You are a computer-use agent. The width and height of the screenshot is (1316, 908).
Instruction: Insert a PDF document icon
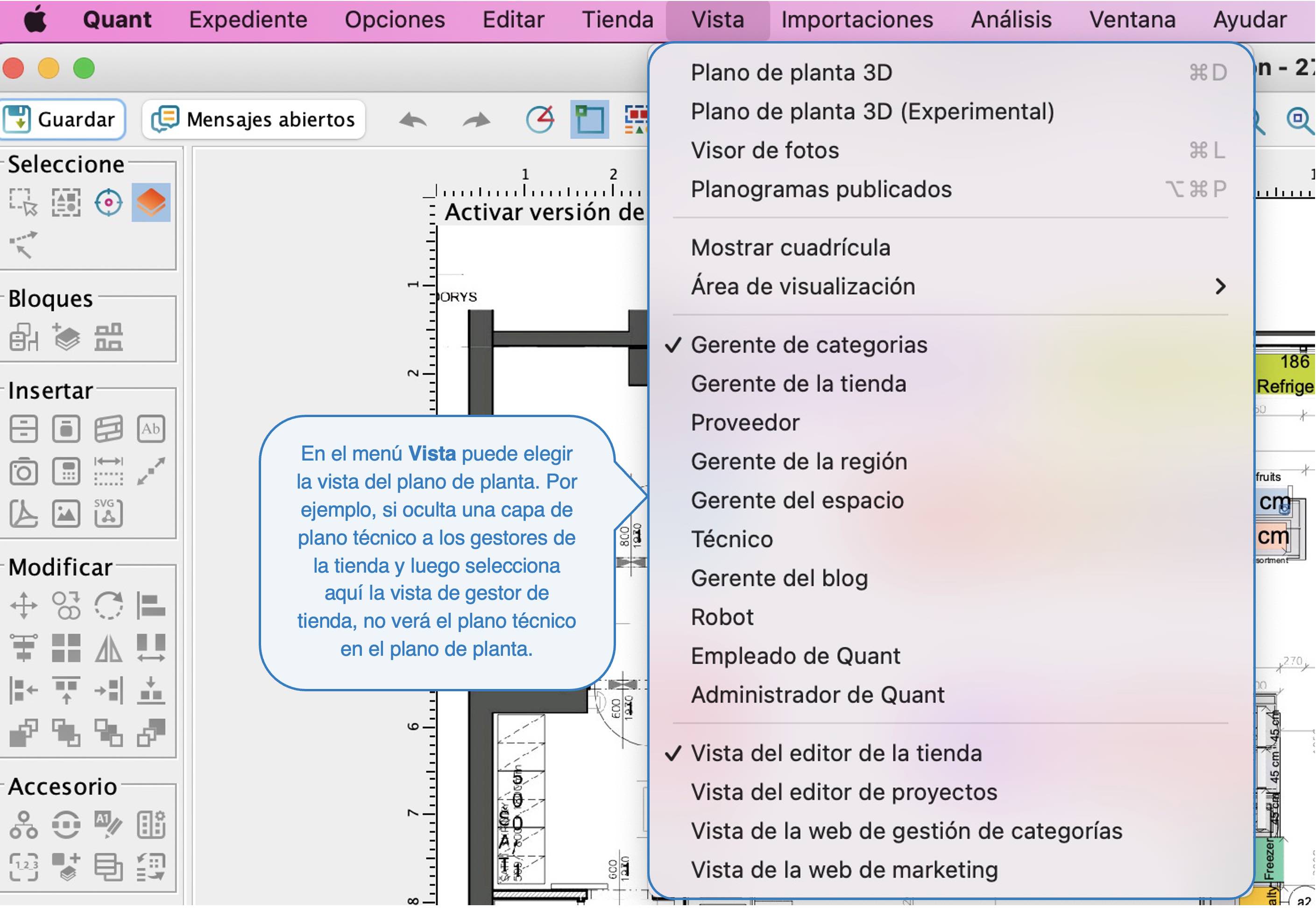[23, 514]
